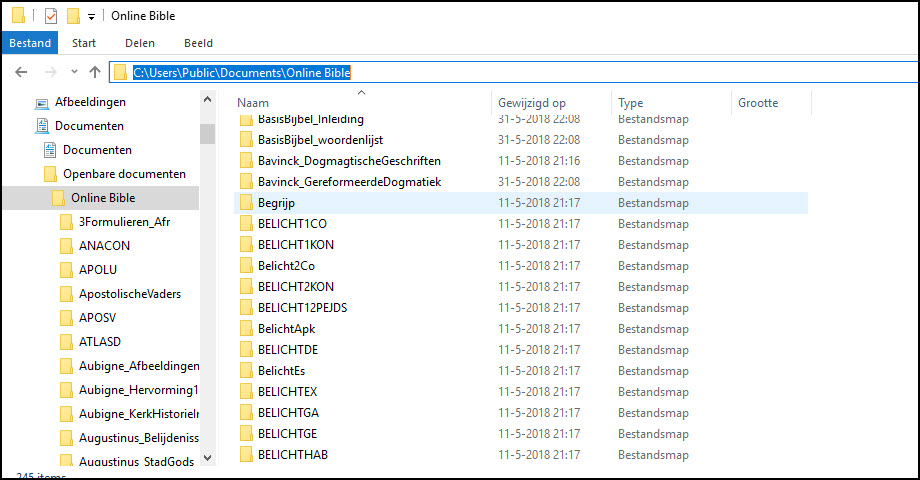
Task: Click the folder icon in address bar
Action: coord(120,72)
